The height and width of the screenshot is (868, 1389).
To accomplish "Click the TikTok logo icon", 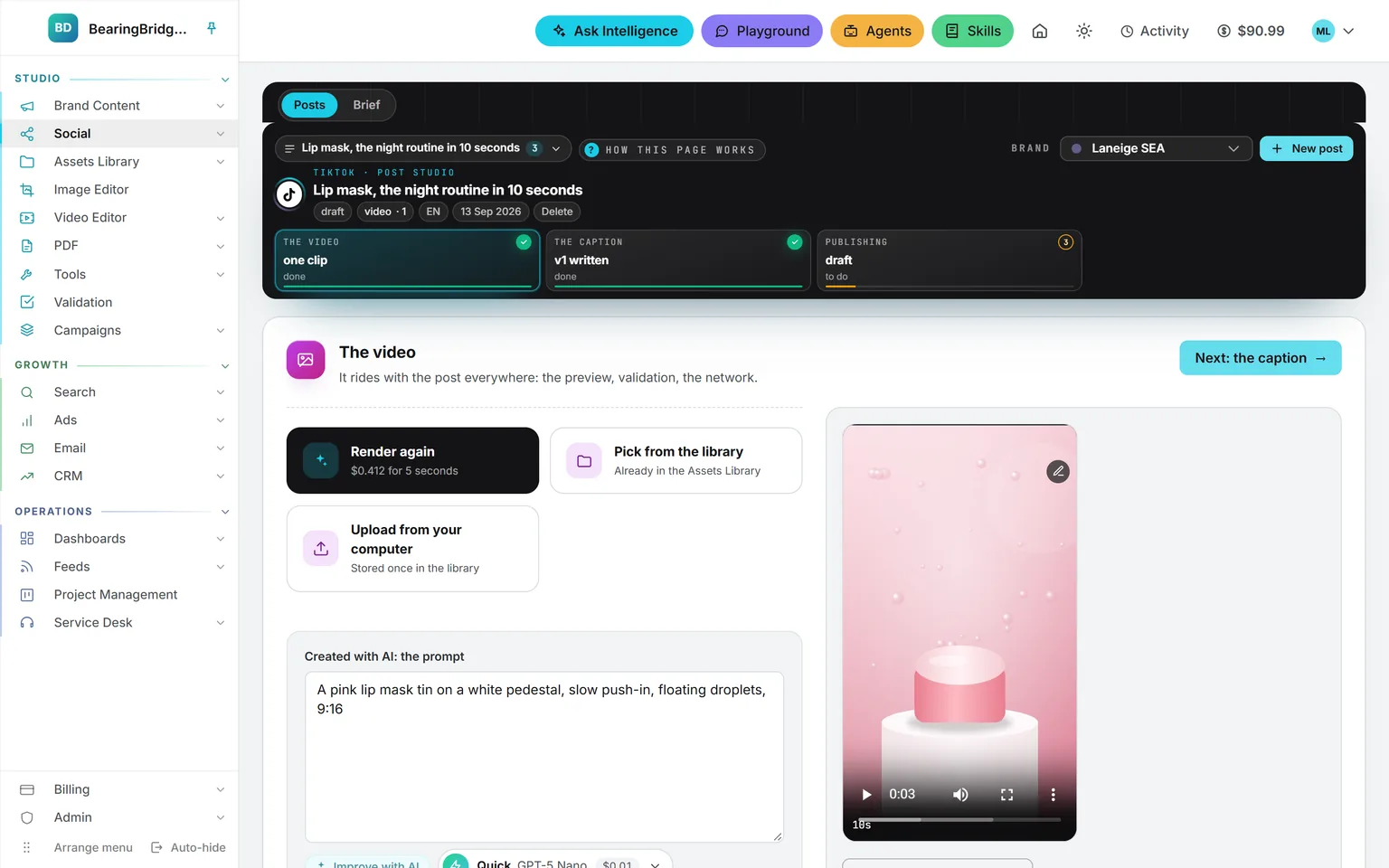I will coord(289,193).
